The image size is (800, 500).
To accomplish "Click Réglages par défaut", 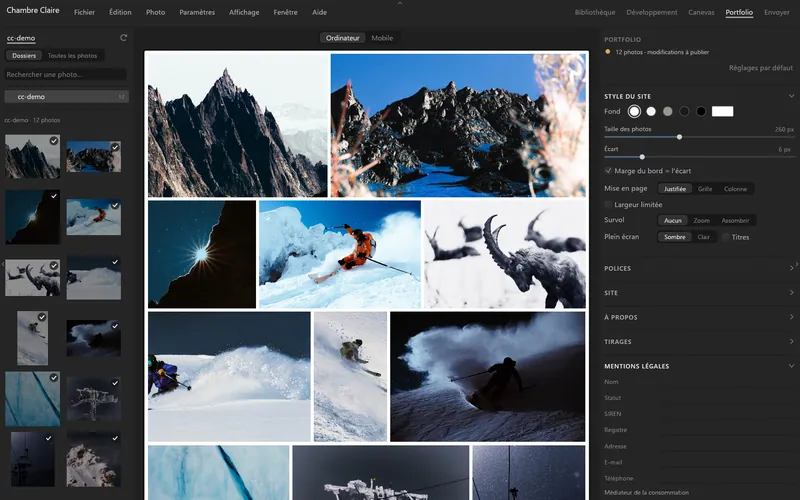I will [761, 68].
